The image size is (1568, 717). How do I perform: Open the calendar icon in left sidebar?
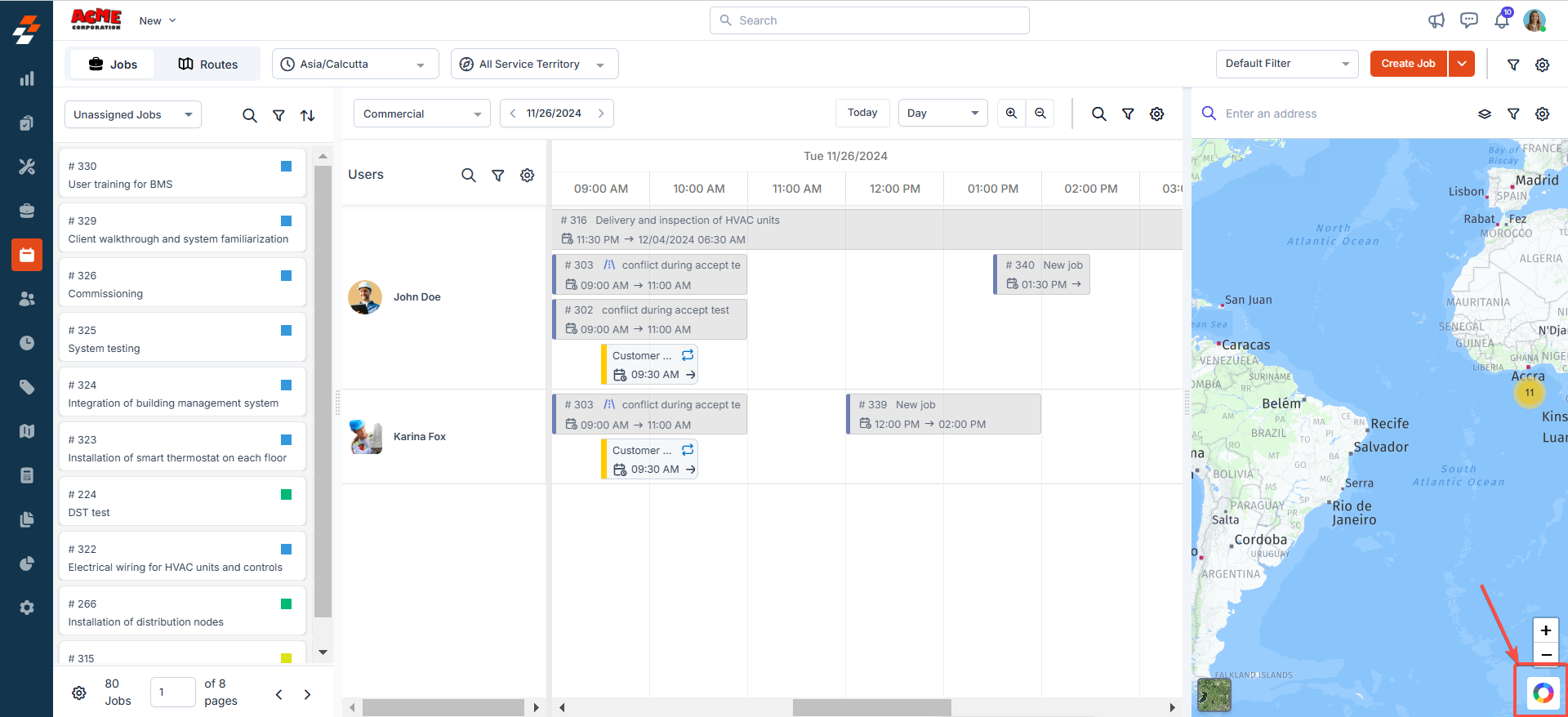pos(26,255)
